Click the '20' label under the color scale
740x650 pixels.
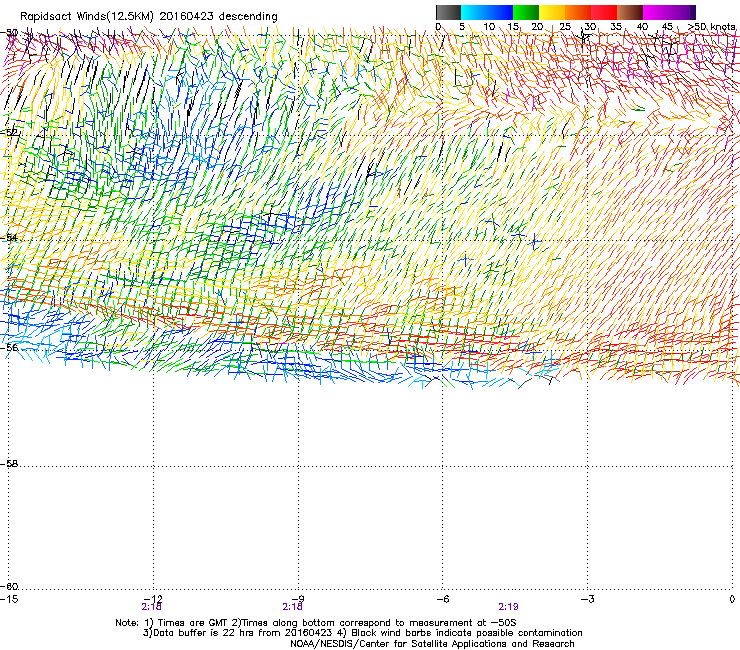pos(537,27)
